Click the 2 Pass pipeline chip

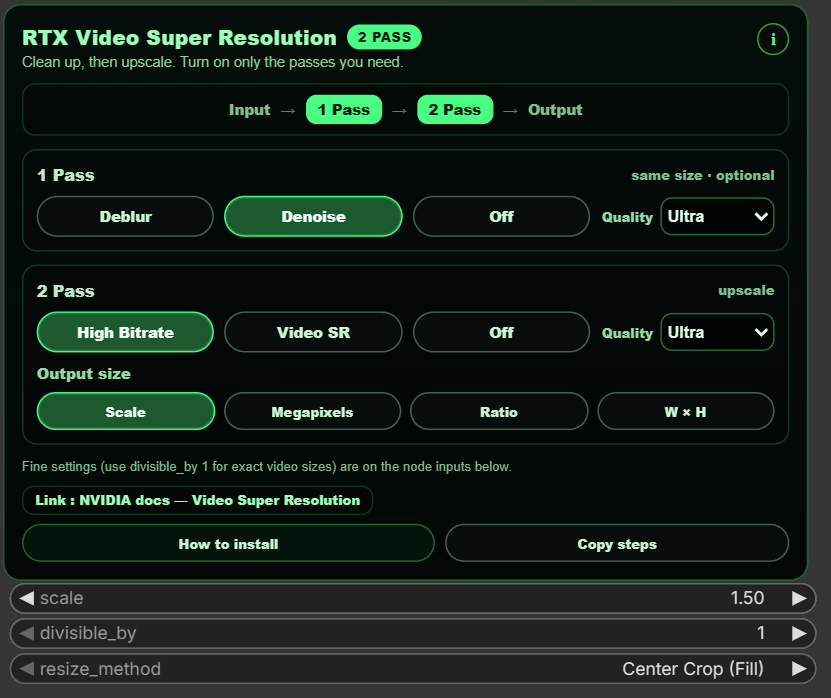pyautogui.click(x=455, y=110)
